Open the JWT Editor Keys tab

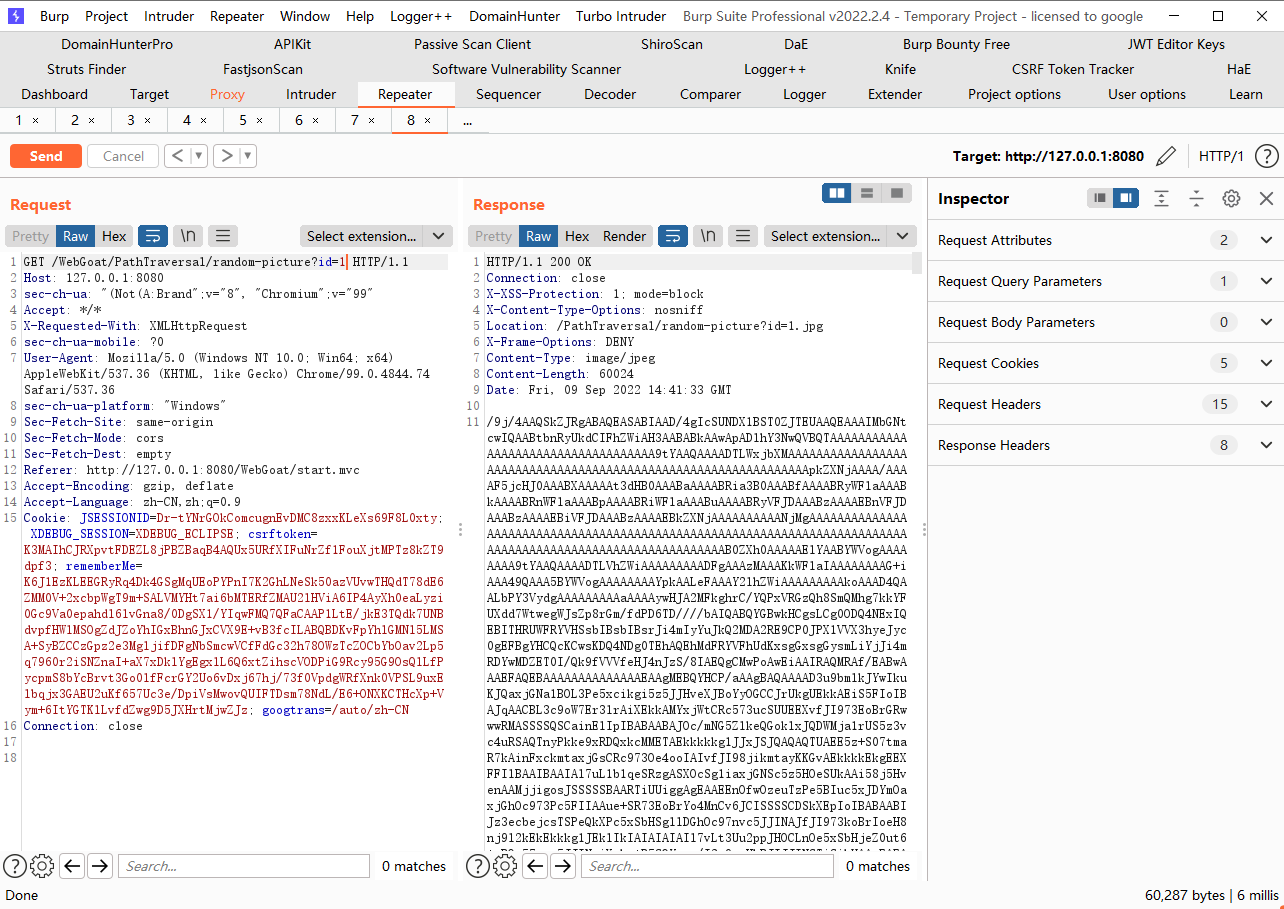1176,44
